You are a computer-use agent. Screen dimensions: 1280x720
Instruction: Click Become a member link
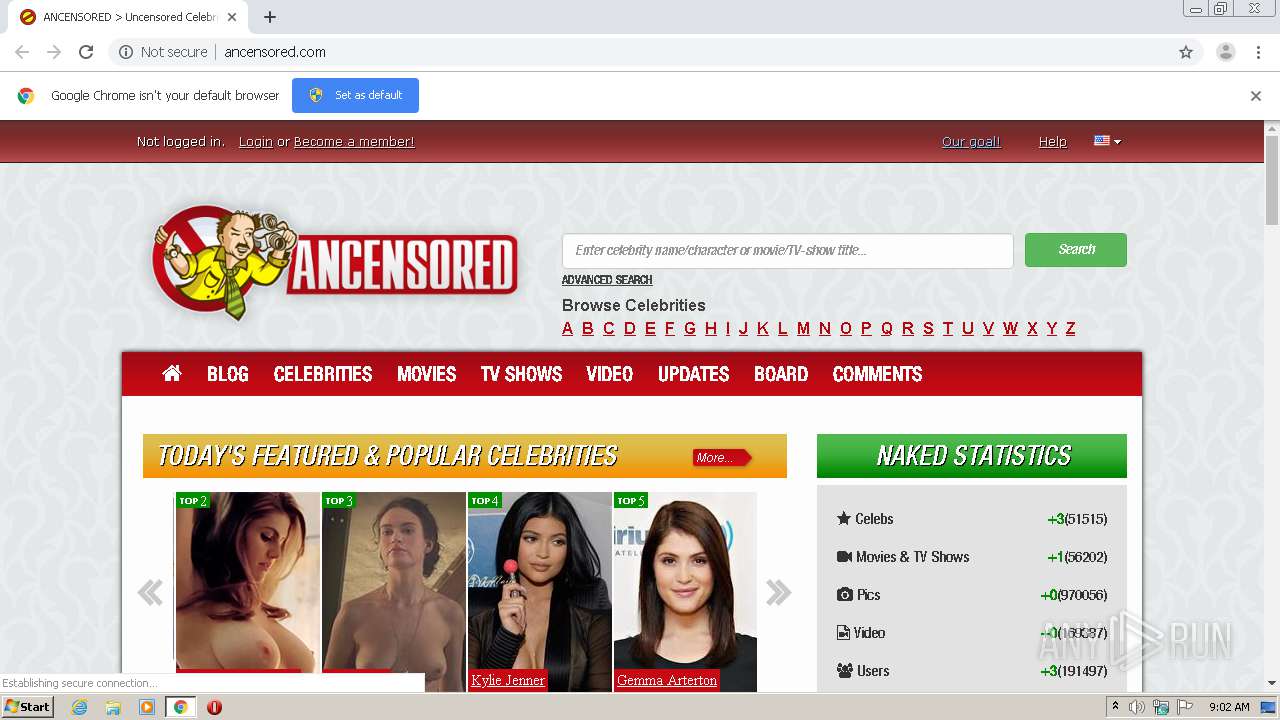pos(354,142)
